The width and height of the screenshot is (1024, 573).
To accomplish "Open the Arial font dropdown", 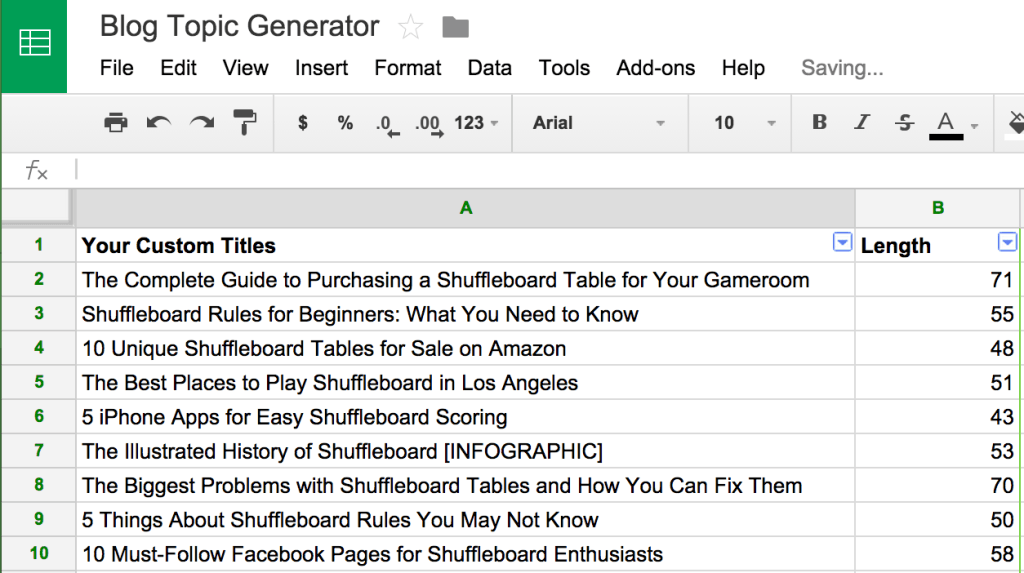I will click(x=599, y=123).
